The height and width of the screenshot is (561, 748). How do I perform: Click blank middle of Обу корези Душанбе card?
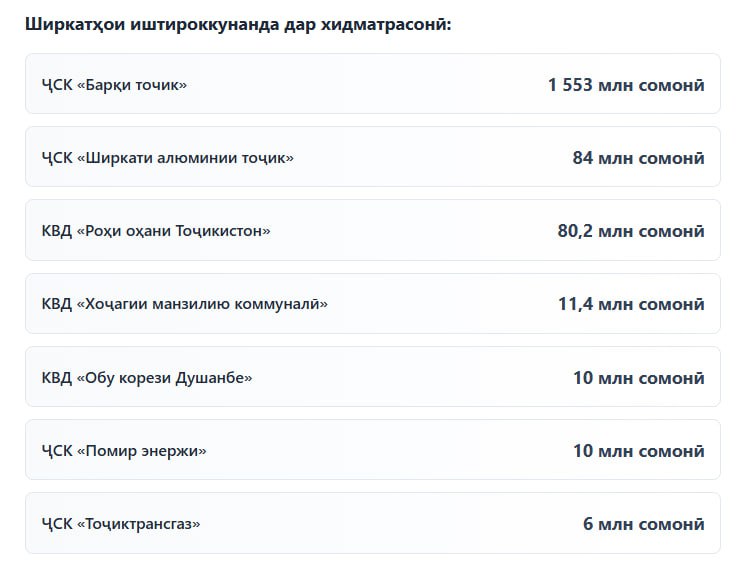coord(410,378)
